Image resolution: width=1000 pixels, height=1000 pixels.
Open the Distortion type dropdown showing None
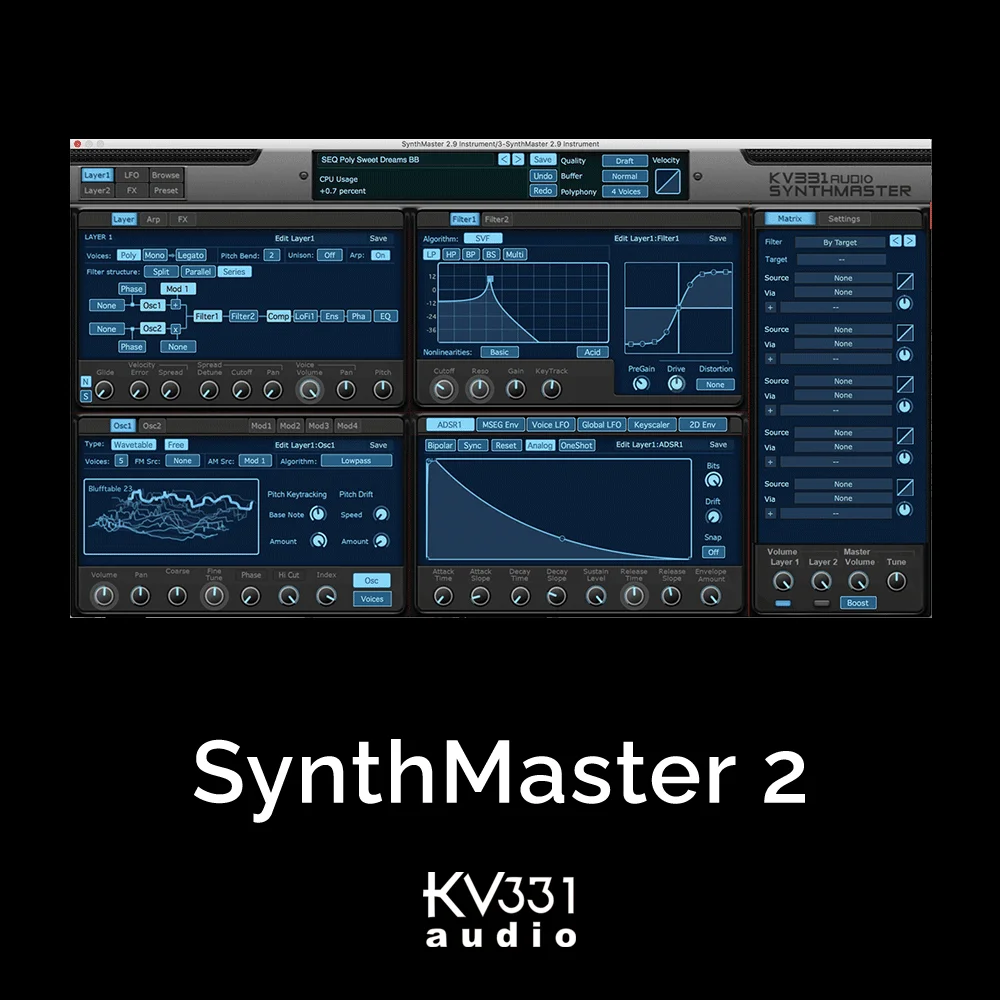715,384
